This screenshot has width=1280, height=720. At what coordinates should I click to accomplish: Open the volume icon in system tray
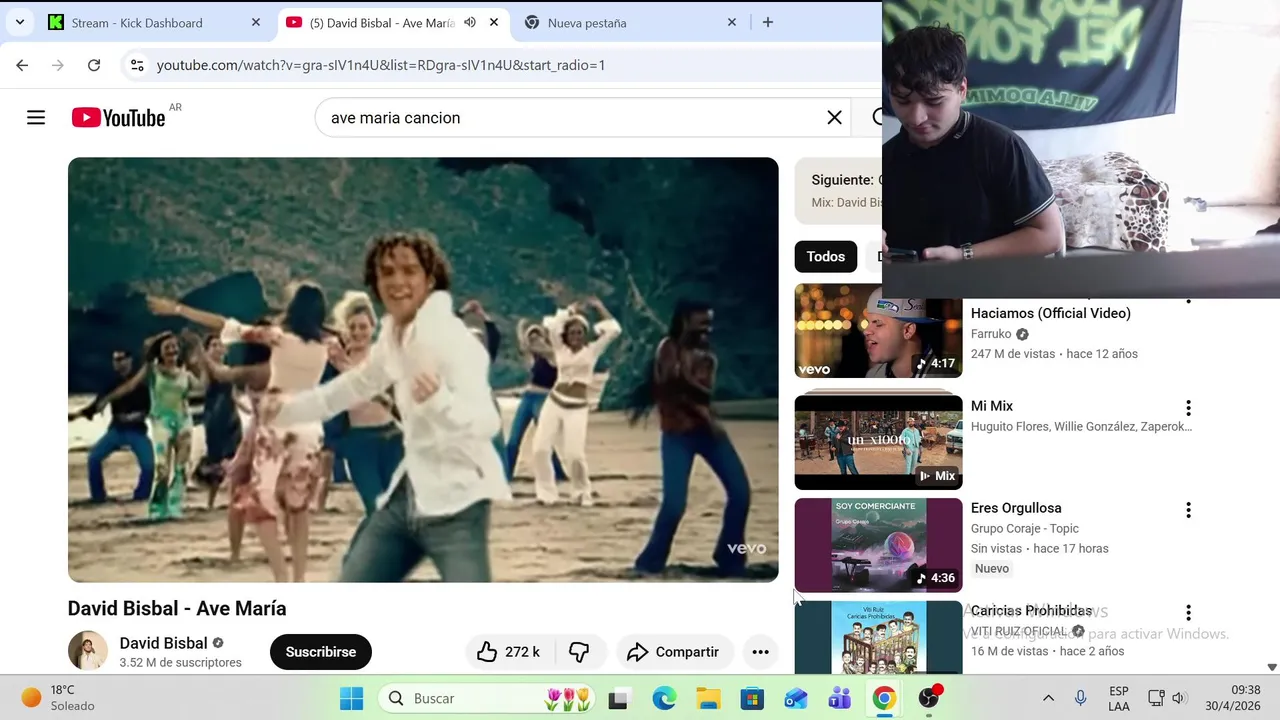1178,698
